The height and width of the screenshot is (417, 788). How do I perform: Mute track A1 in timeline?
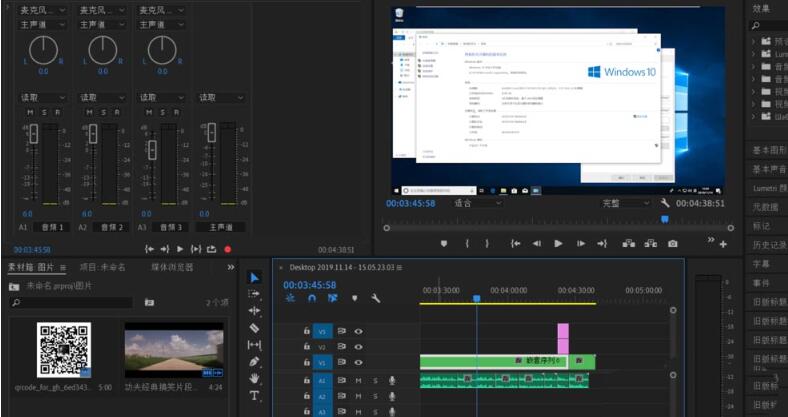[x=358, y=380]
